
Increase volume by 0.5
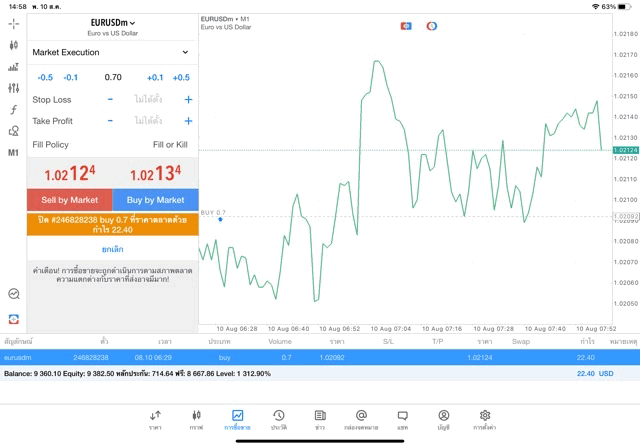181,78
